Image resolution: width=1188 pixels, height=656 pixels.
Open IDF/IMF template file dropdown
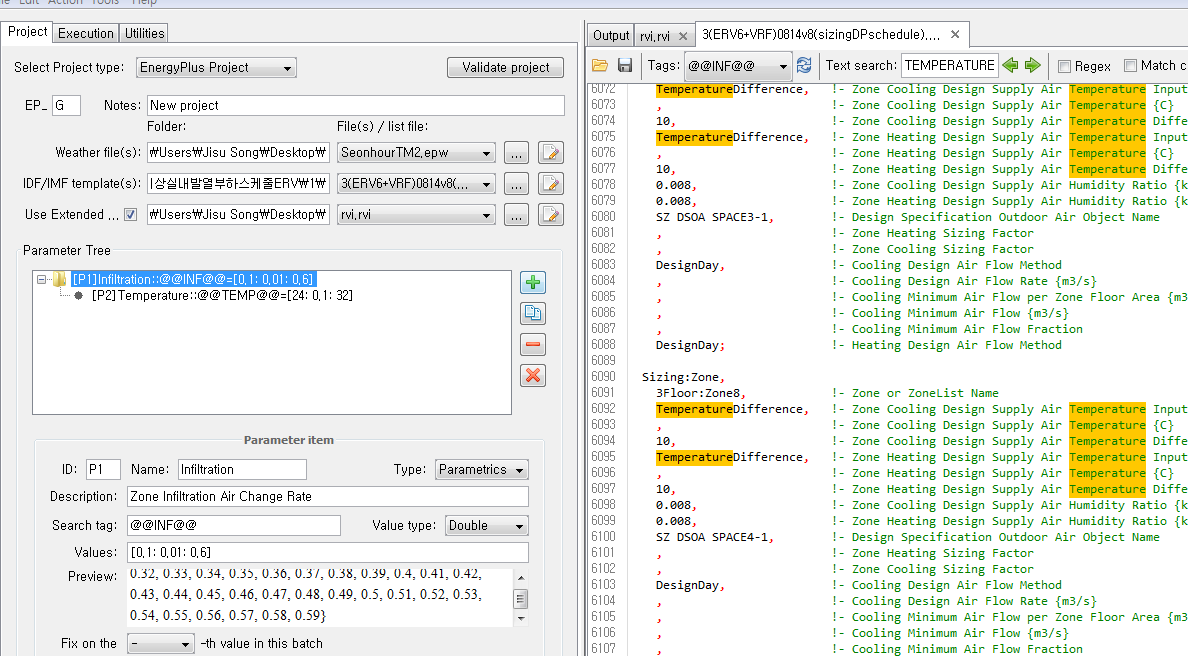[x=416, y=183]
